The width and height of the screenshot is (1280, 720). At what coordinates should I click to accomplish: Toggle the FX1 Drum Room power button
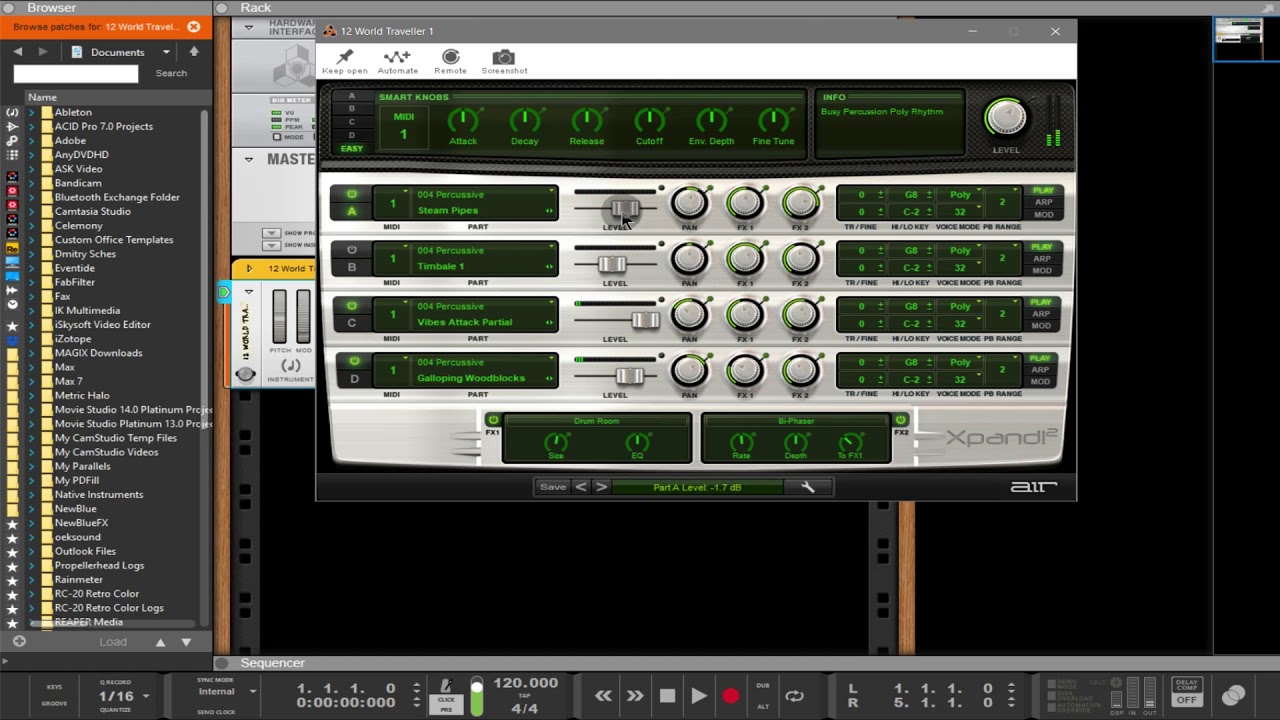click(x=493, y=420)
